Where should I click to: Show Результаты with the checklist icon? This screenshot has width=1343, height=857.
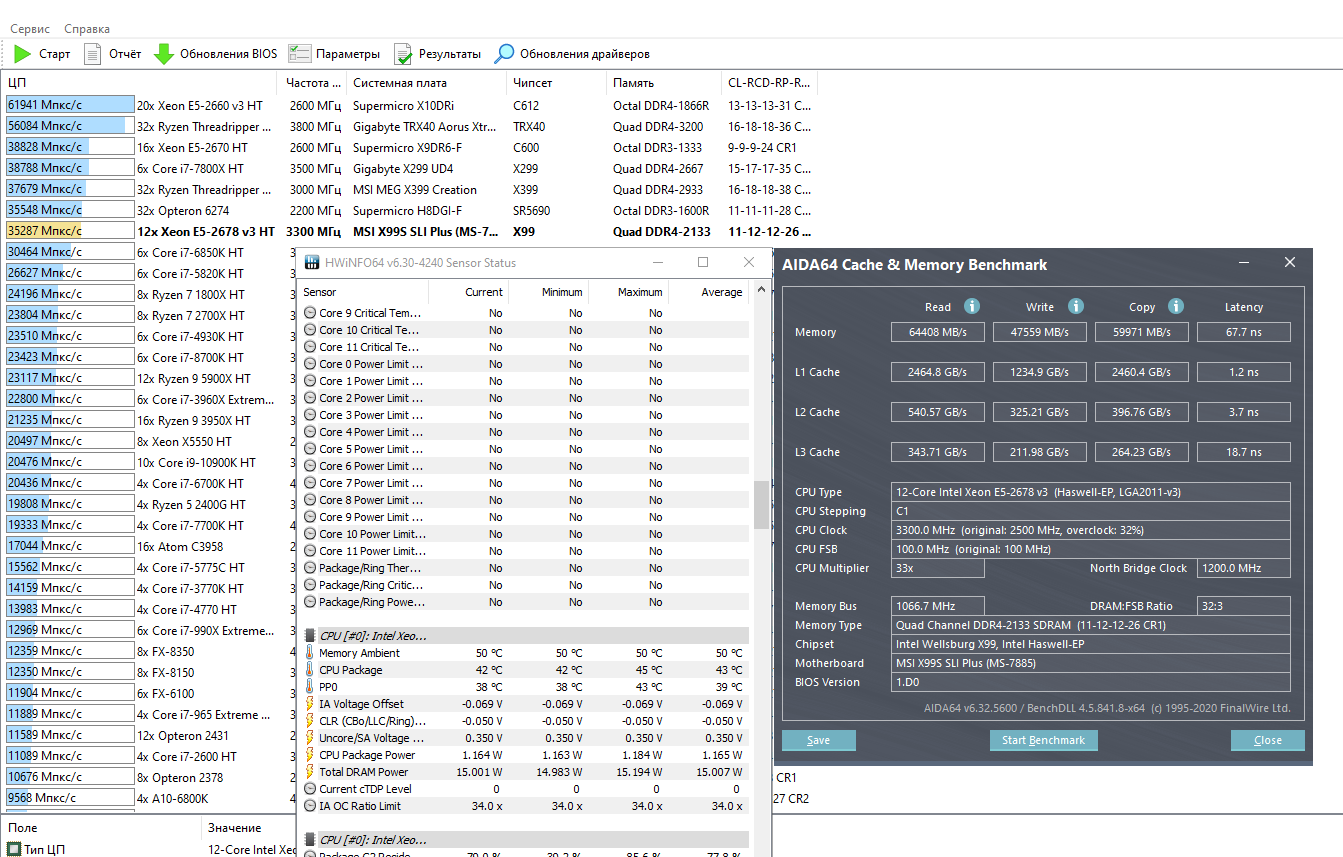click(x=403, y=54)
